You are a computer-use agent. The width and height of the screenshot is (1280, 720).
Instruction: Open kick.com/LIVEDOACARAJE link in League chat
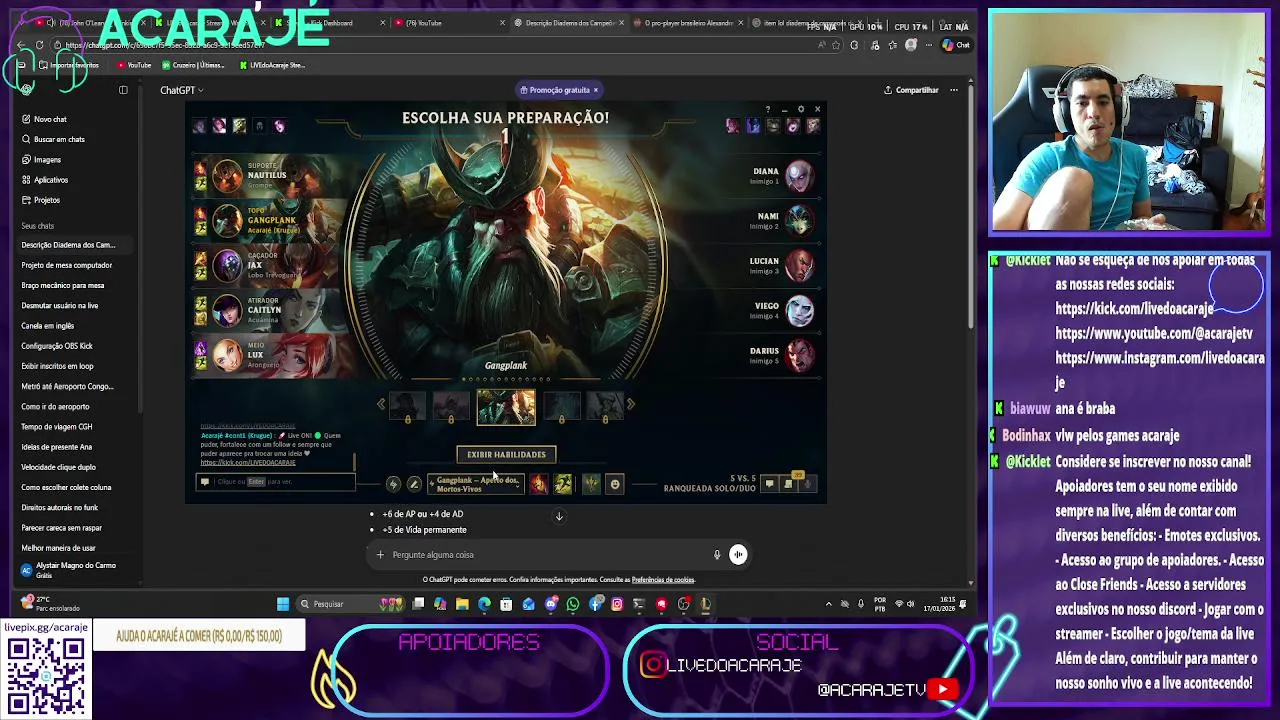(248, 462)
